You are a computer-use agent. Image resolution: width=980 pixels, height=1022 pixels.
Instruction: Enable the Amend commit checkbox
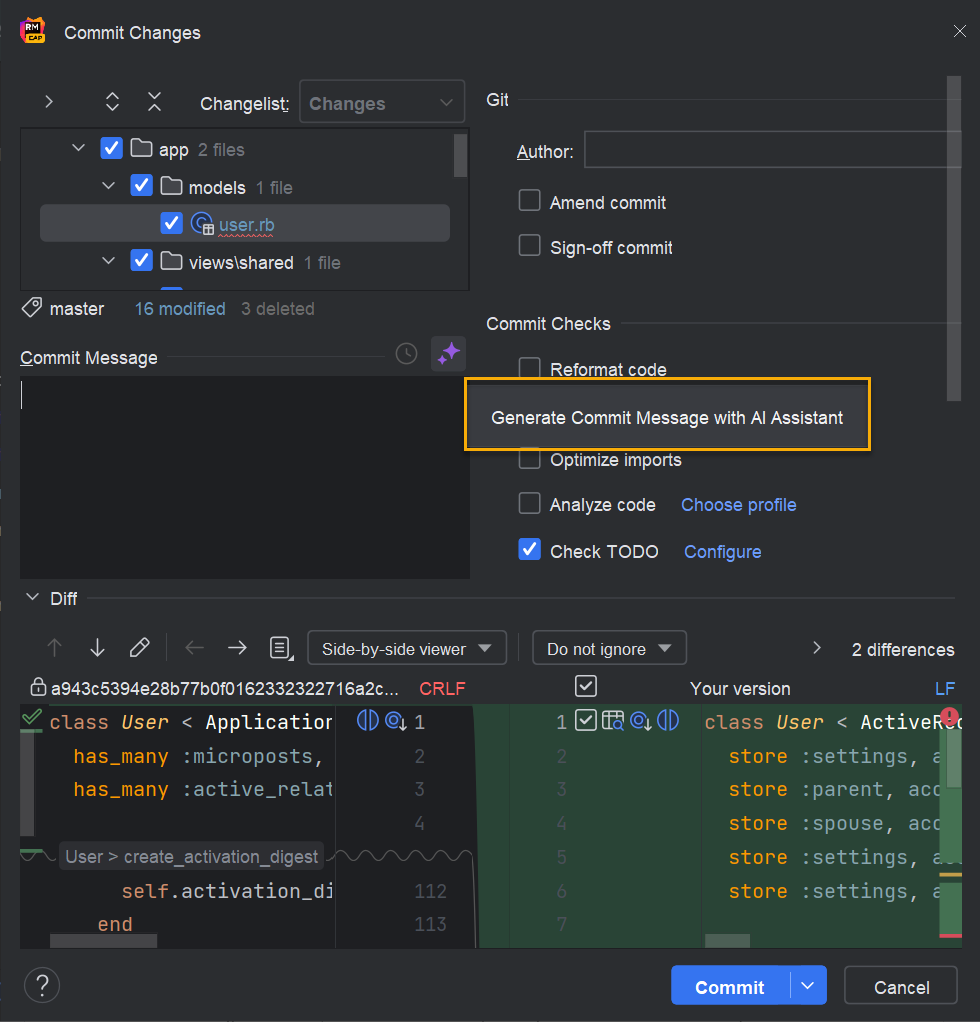click(x=529, y=201)
